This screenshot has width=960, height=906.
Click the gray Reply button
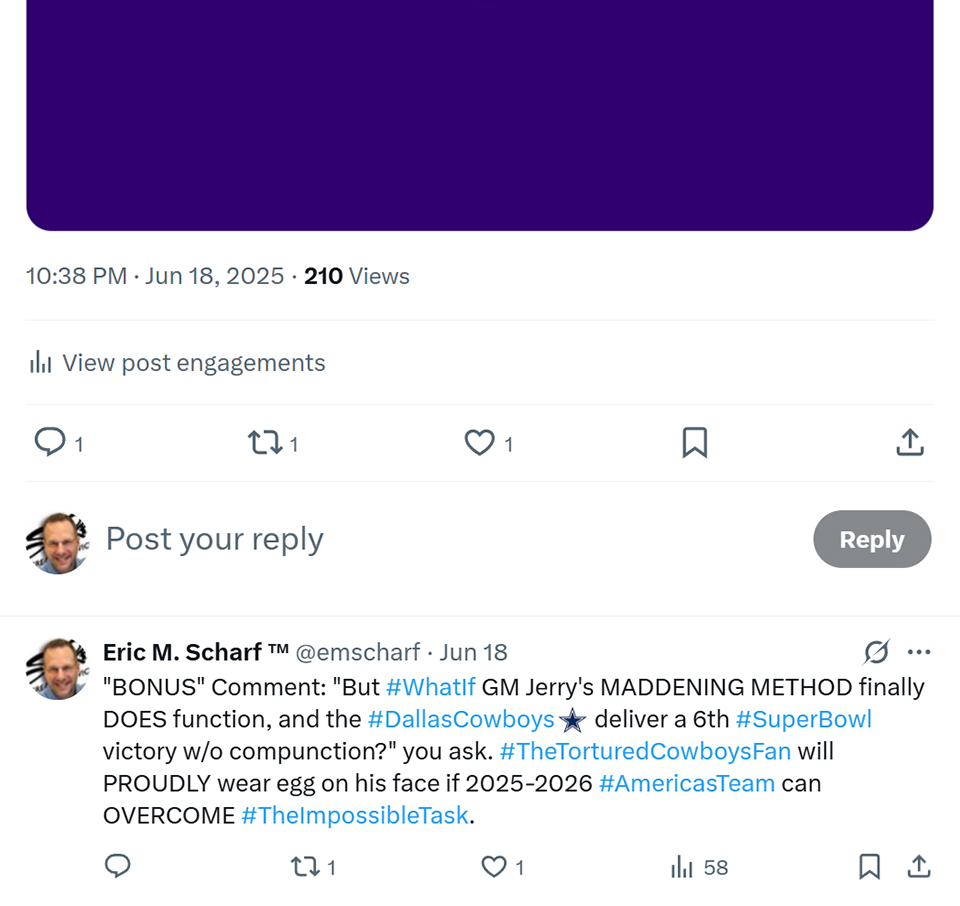[872, 539]
